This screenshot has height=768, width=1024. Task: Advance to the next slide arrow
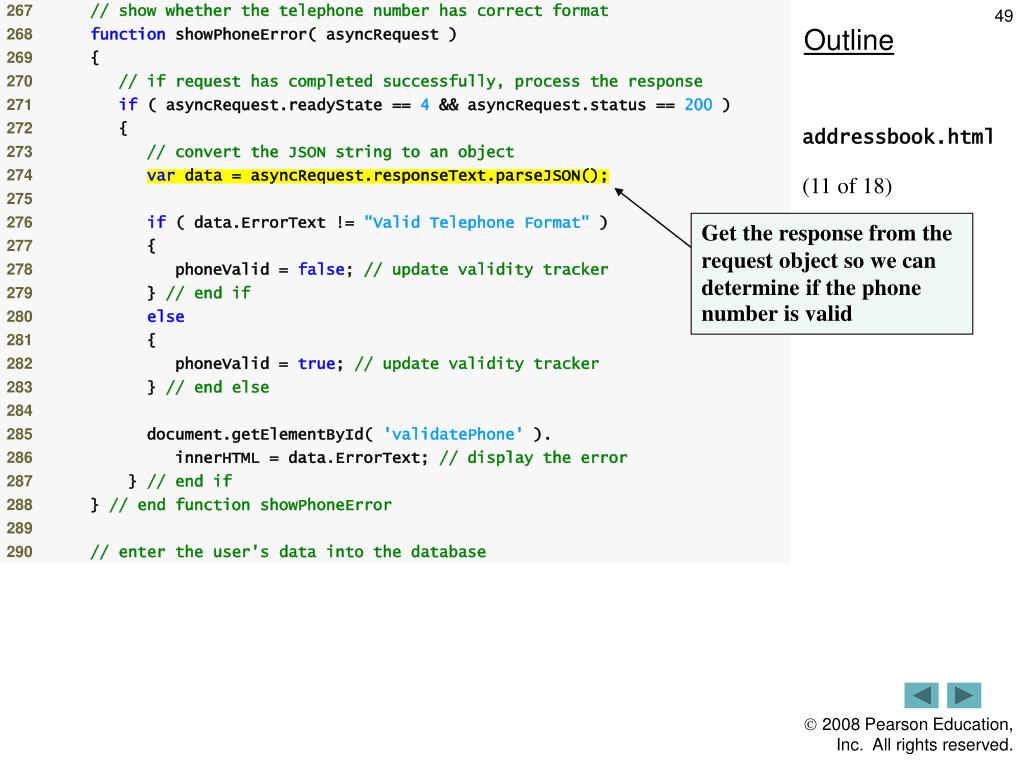[x=964, y=695]
